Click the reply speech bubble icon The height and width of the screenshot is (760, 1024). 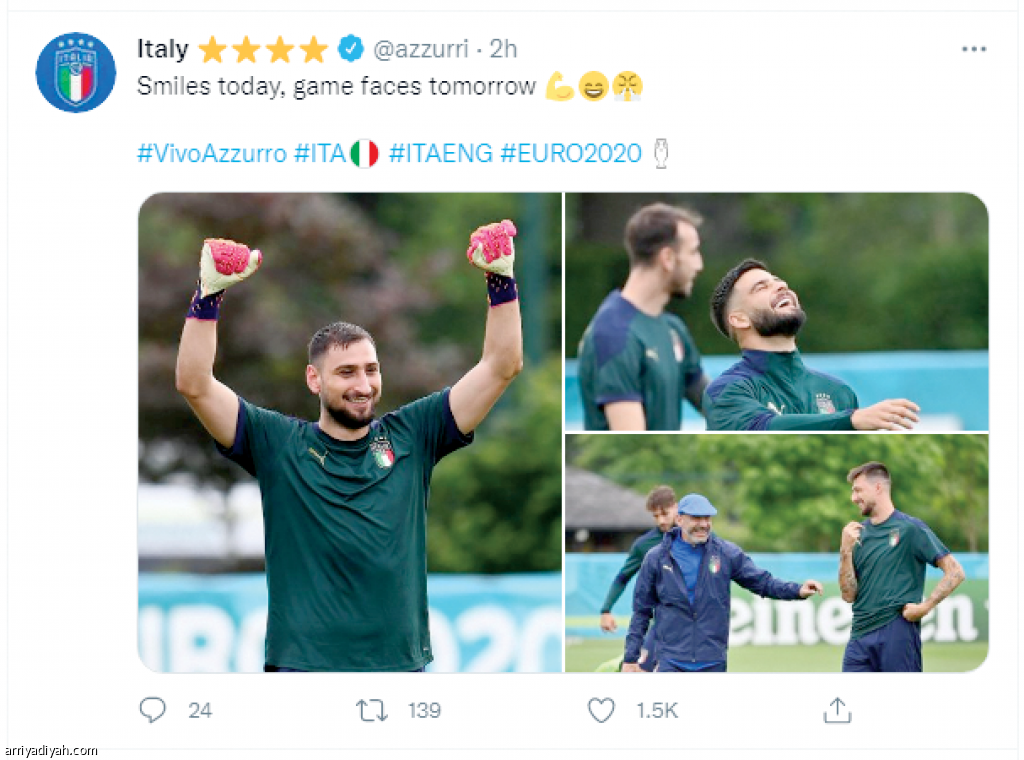click(x=153, y=710)
